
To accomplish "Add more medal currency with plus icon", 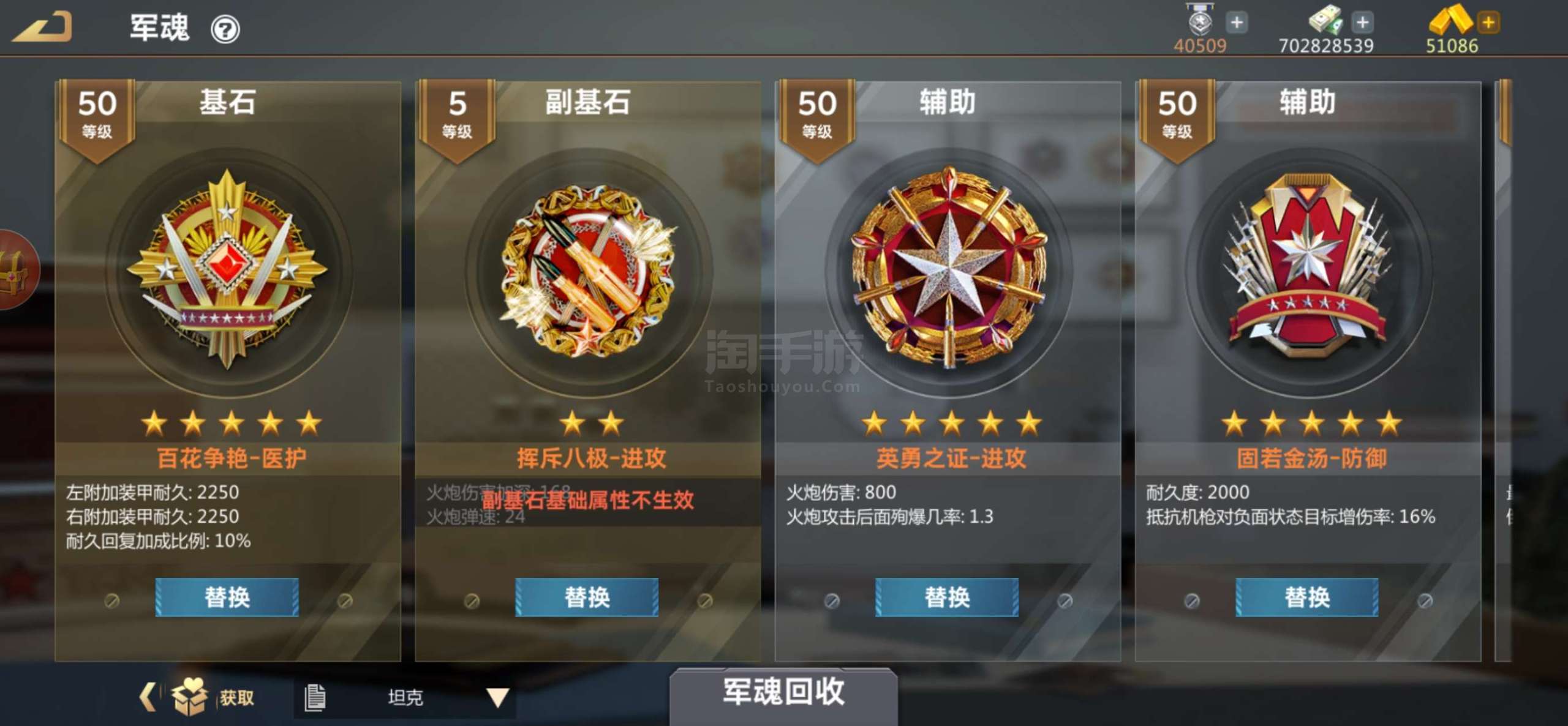I will tap(1237, 23).
